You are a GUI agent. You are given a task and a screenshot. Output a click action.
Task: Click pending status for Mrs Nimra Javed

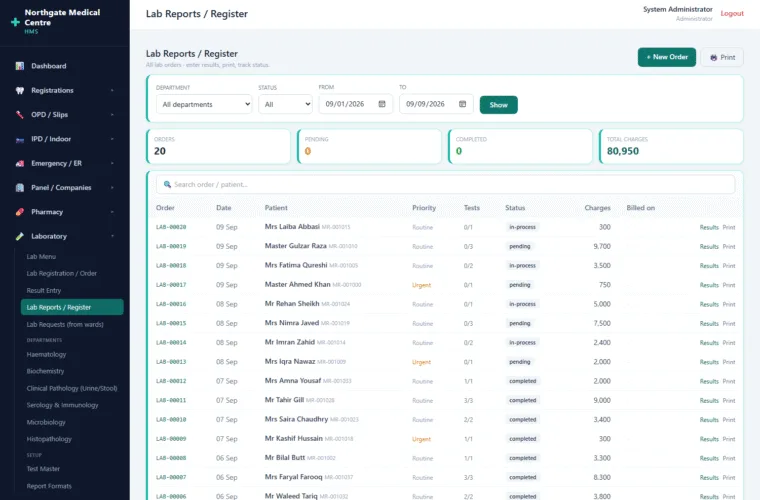coord(520,323)
